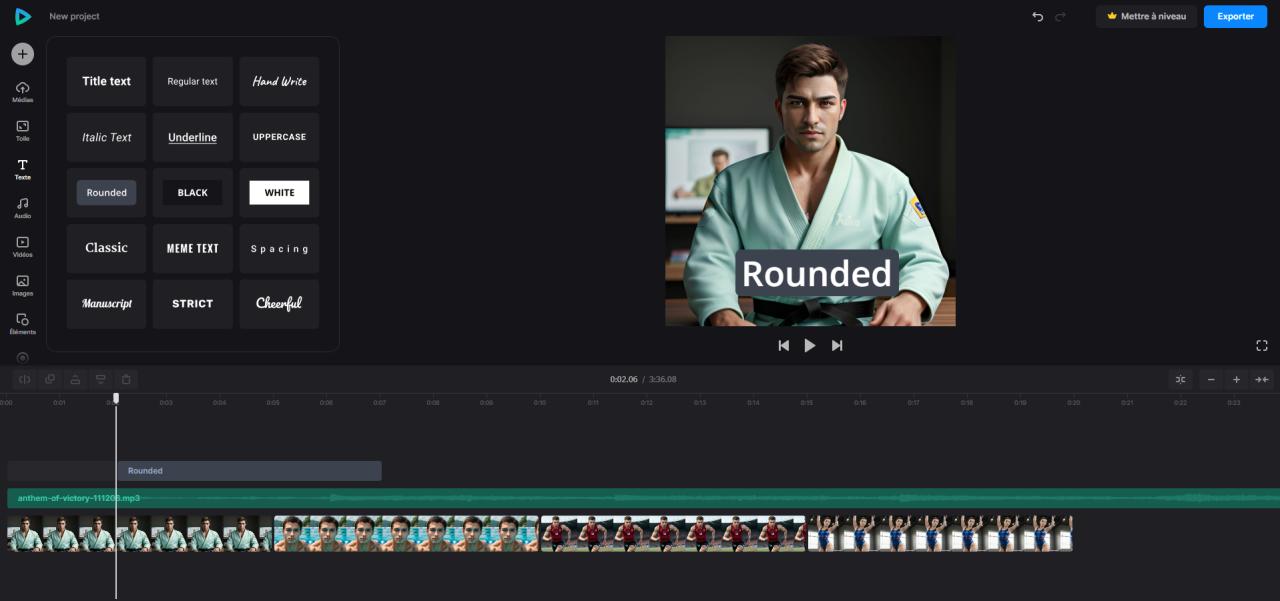
Task: Add the Hand Write text style
Action: click(279, 81)
